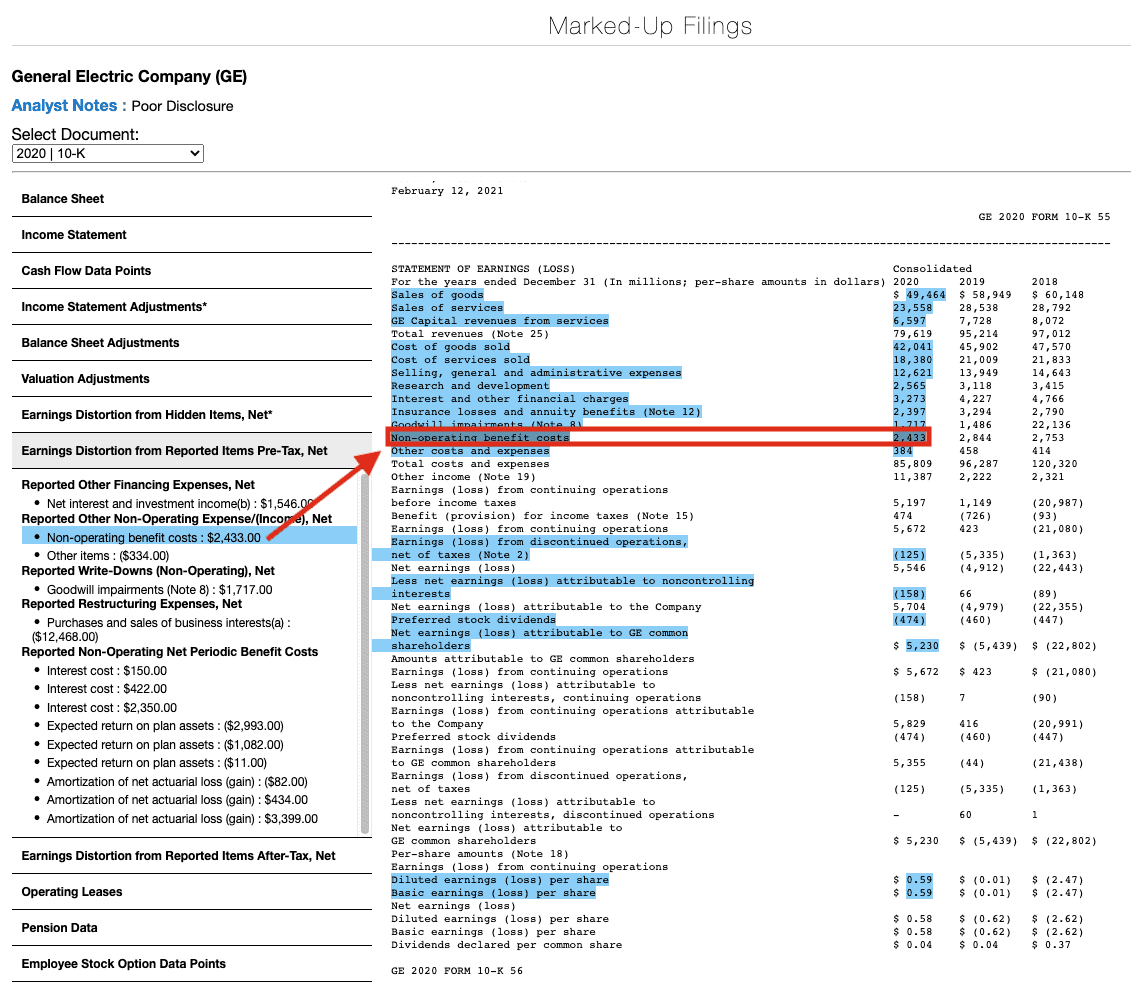Click highlighted Cost of goods sold line
Screen dimensions: 1131x987
(451, 347)
